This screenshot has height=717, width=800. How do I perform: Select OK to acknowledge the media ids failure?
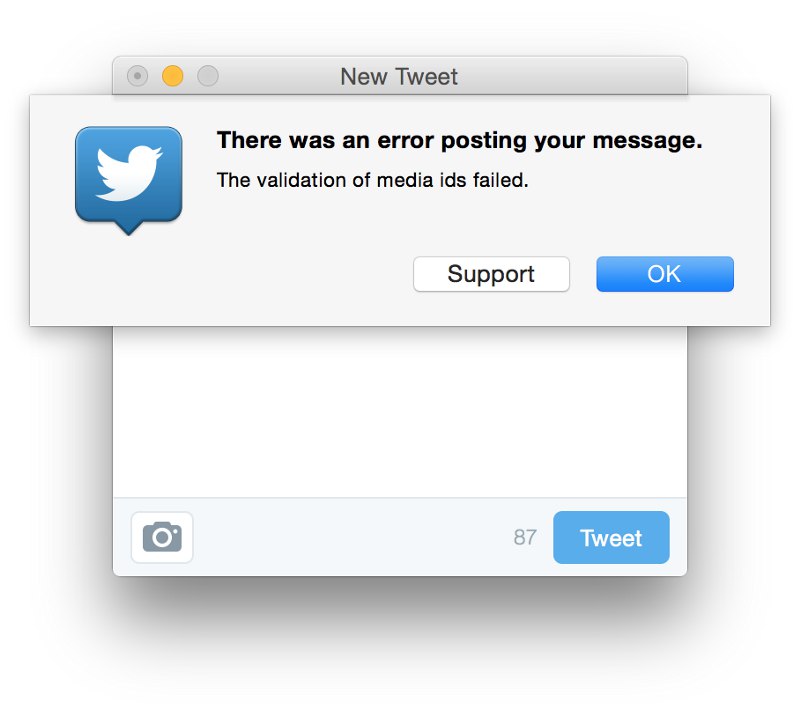665,274
